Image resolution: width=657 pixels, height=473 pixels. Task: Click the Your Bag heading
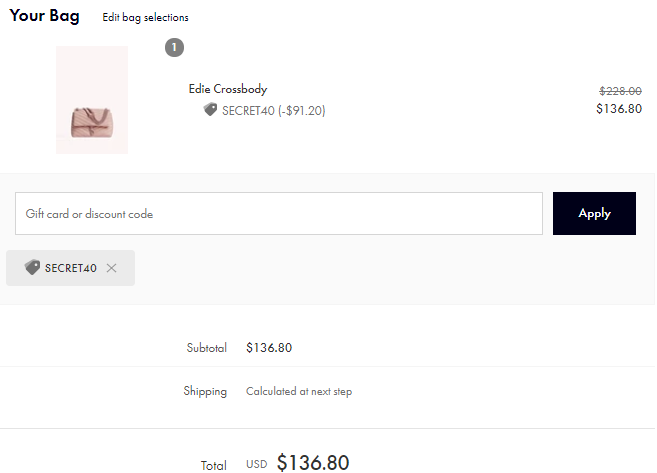coord(44,16)
